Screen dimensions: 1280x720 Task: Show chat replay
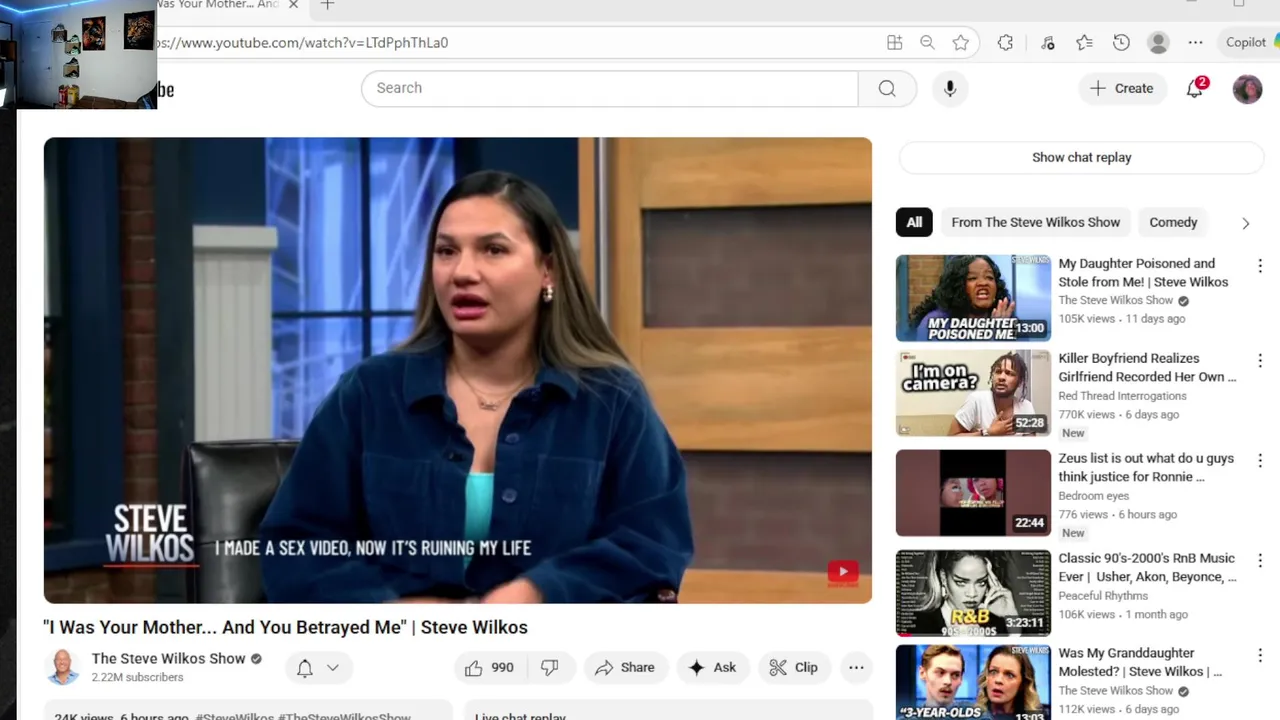1081,157
